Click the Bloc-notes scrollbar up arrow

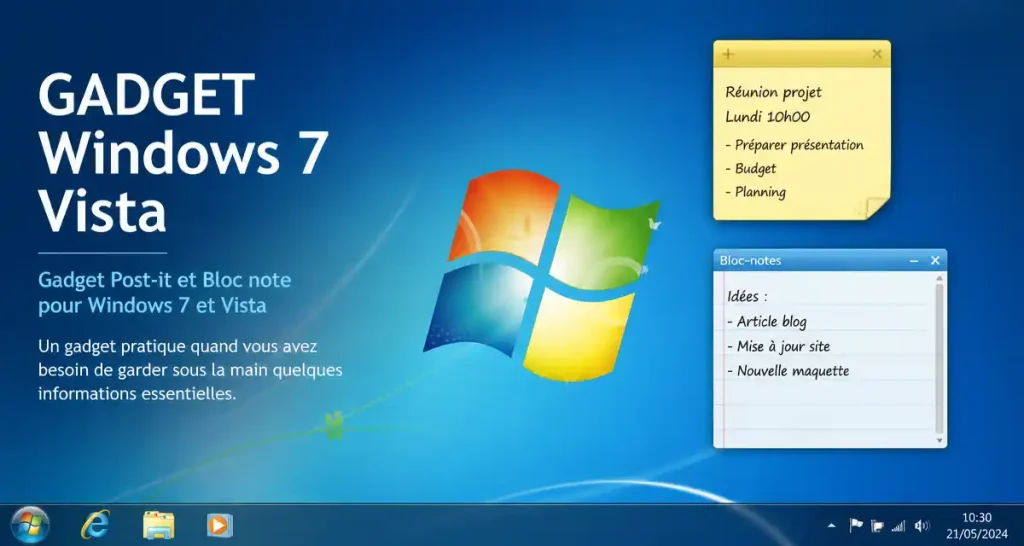(x=940, y=278)
